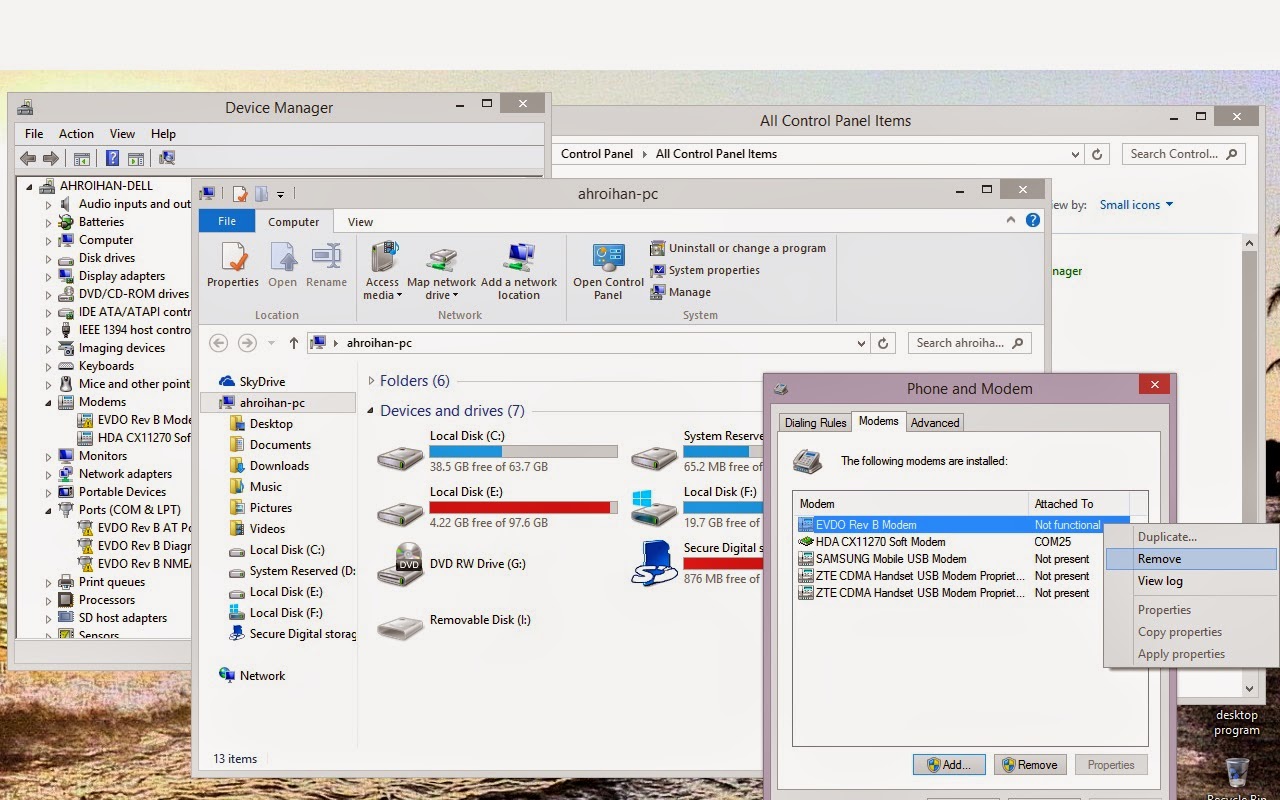Click the Remove button below the modem list
The height and width of the screenshot is (800, 1280).
point(1030,765)
